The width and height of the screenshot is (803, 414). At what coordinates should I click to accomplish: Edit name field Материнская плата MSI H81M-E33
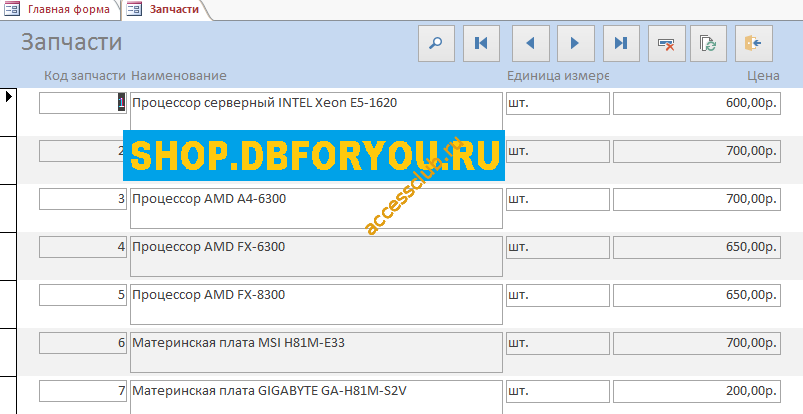[x=316, y=353]
